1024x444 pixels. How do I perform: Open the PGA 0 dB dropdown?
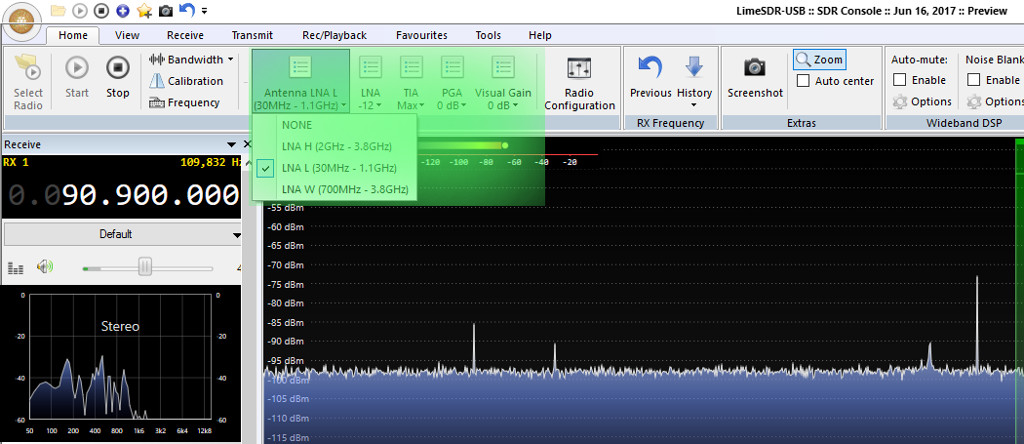[x=452, y=82]
